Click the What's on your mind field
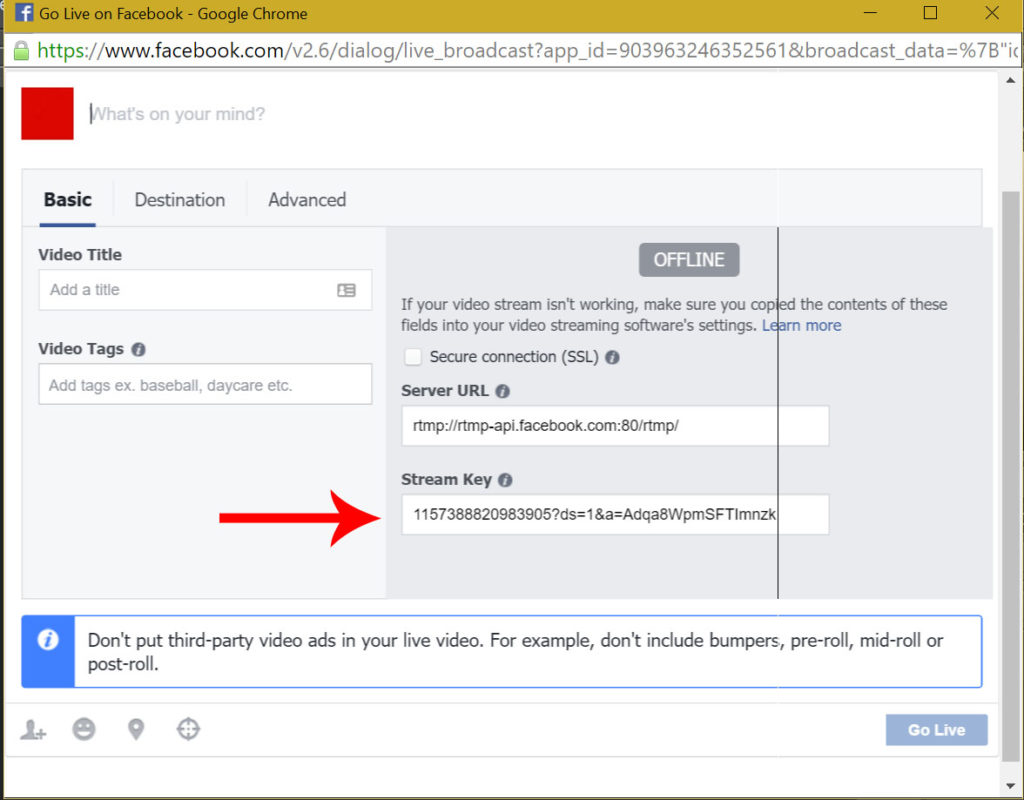This screenshot has height=800, width=1024. tap(178, 114)
